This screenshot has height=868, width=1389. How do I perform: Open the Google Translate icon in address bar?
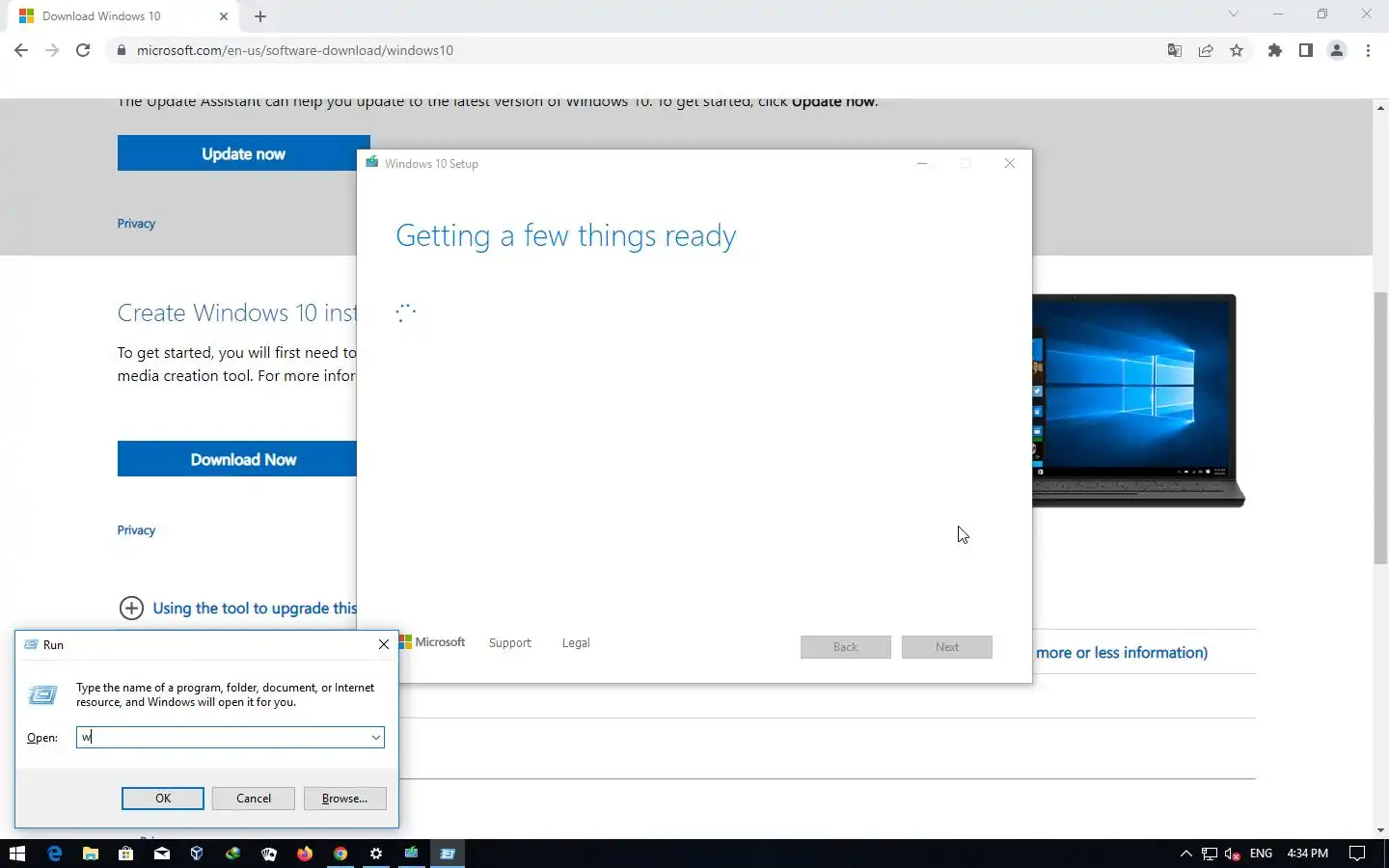point(1175,50)
